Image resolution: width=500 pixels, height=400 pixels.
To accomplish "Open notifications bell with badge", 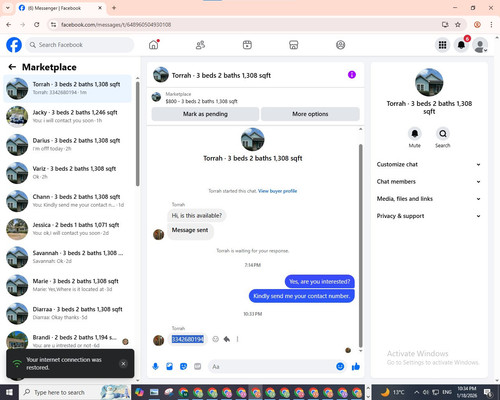I will click(x=461, y=45).
